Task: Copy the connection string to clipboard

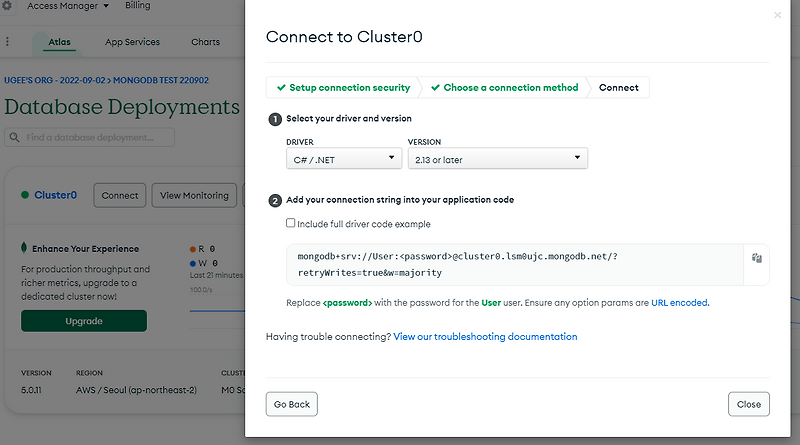Action: tap(757, 258)
